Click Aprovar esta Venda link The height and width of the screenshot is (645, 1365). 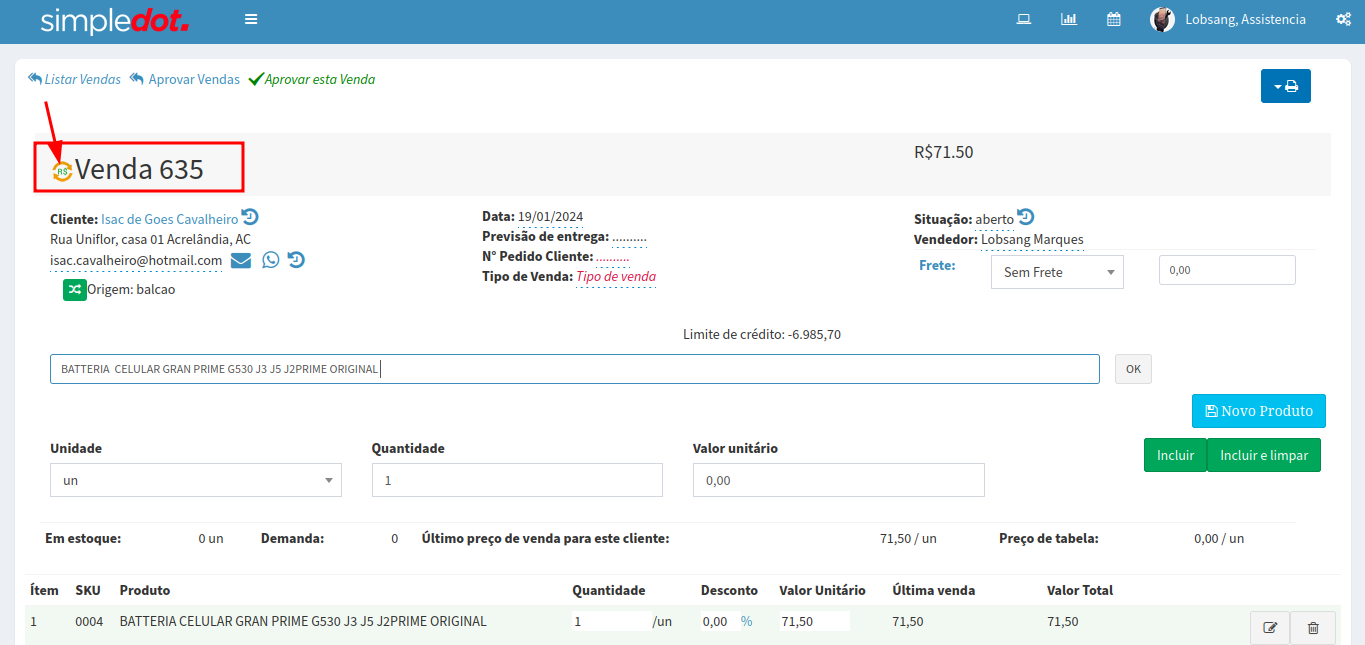(312, 79)
